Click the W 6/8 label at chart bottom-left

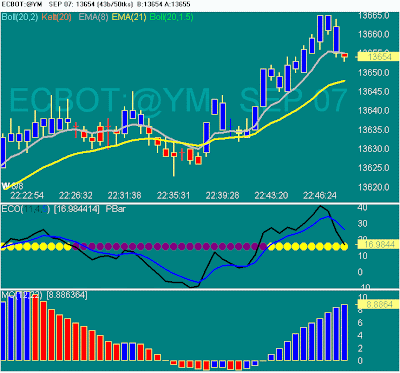coord(12,186)
